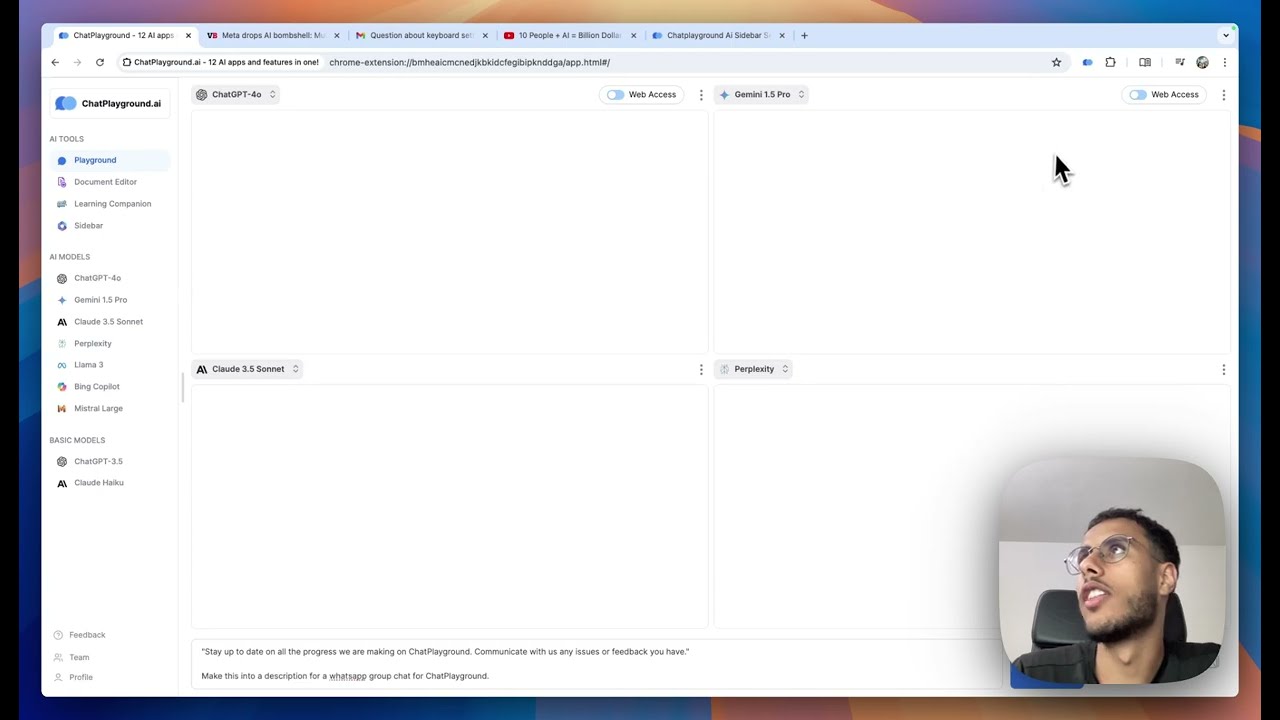Click the ChatPlayground extension icon in toolbar

pyautogui.click(x=1087, y=62)
